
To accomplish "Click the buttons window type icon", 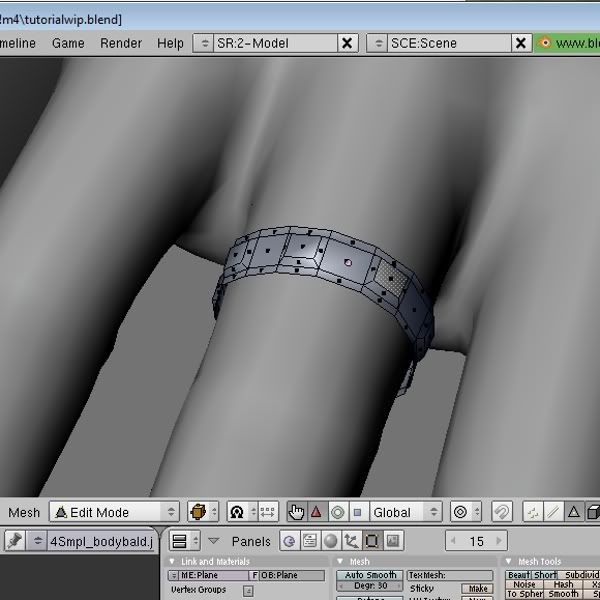I will coord(179,541).
